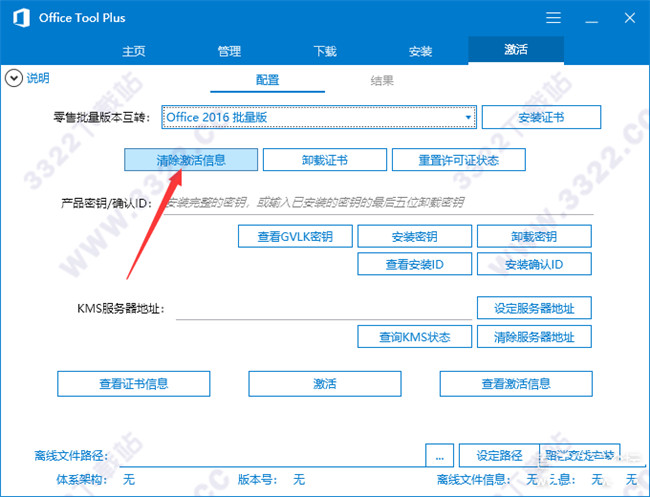Select the 配置 sub-tab
The height and width of the screenshot is (497, 650).
pyautogui.click(x=267, y=80)
